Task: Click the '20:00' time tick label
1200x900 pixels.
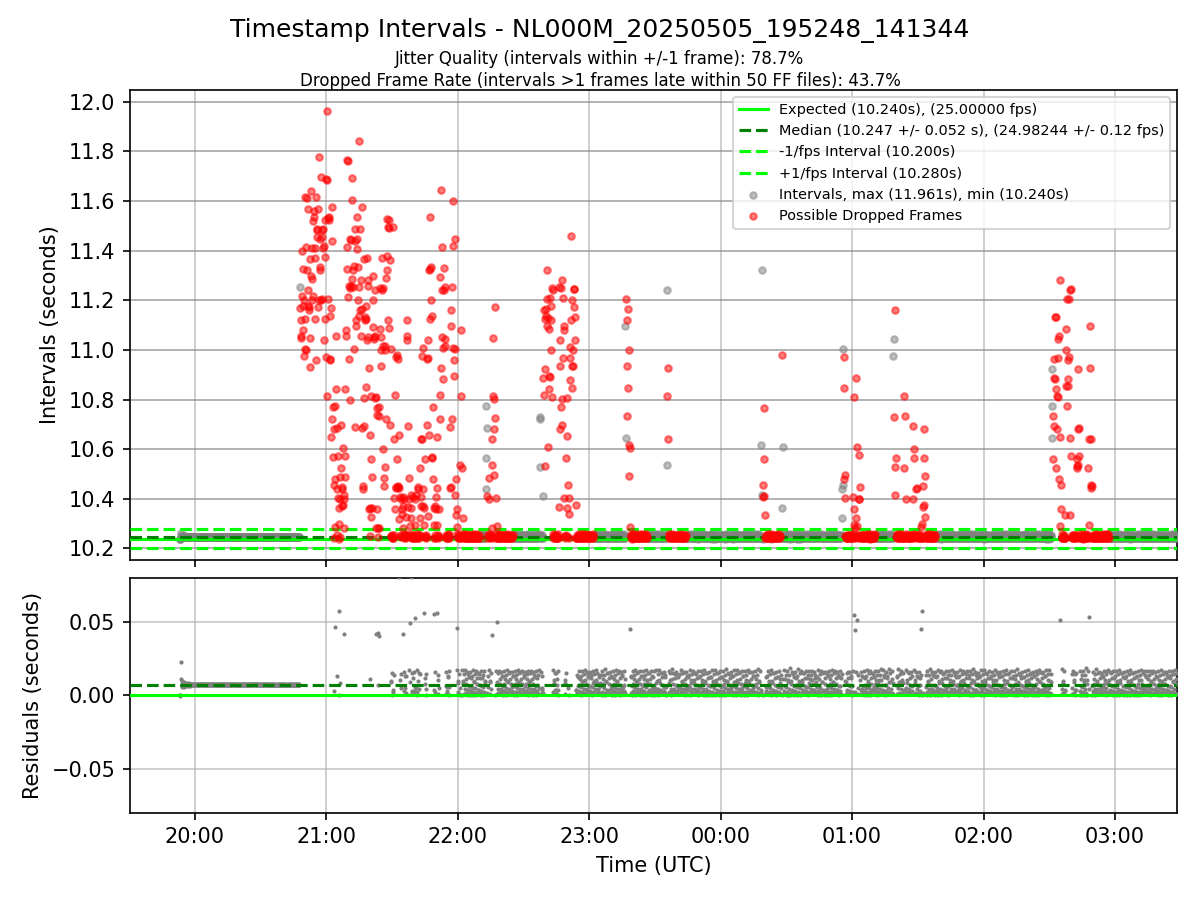Action: pyautogui.click(x=194, y=835)
